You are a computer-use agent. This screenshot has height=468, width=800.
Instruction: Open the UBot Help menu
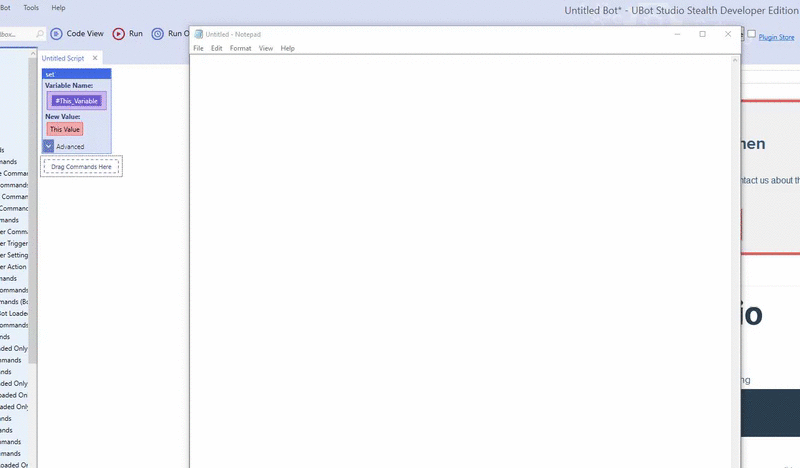click(58, 8)
